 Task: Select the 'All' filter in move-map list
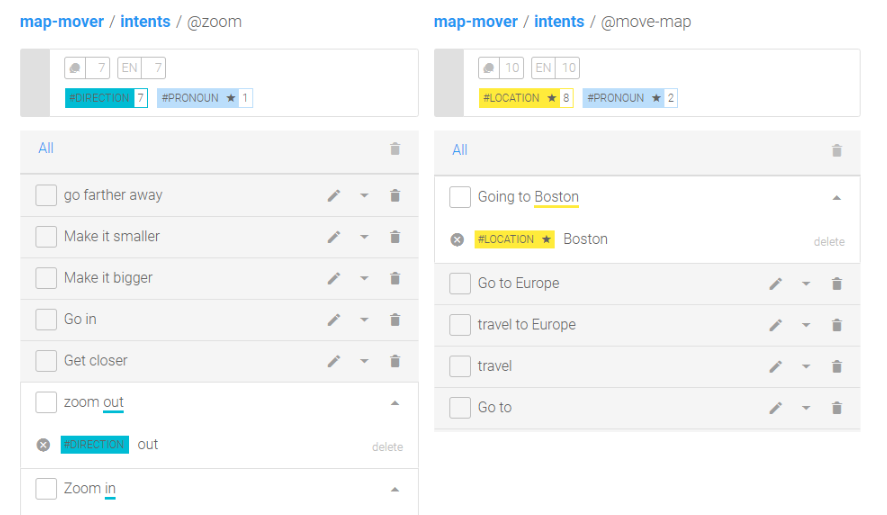(x=460, y=150)
